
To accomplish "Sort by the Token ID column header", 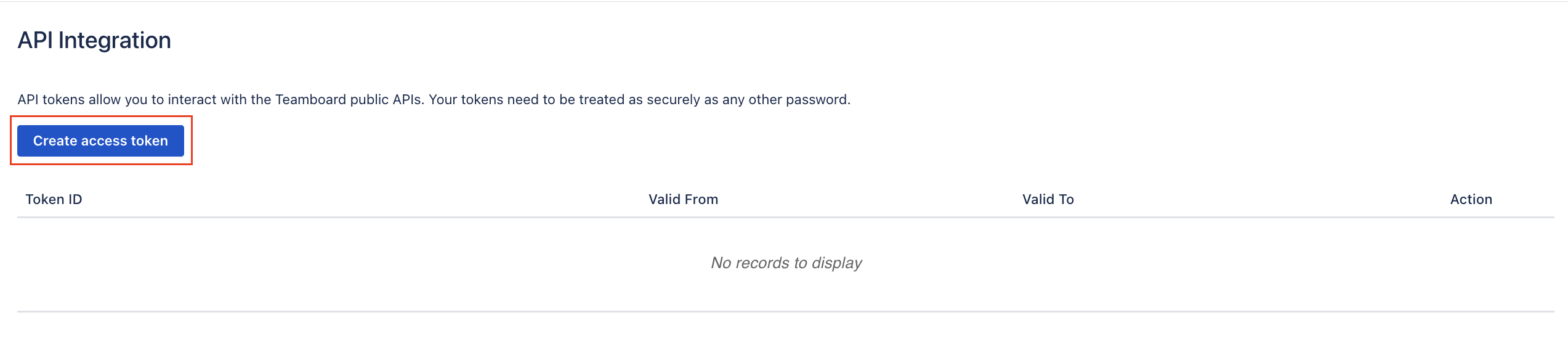I will coord(54,200).
